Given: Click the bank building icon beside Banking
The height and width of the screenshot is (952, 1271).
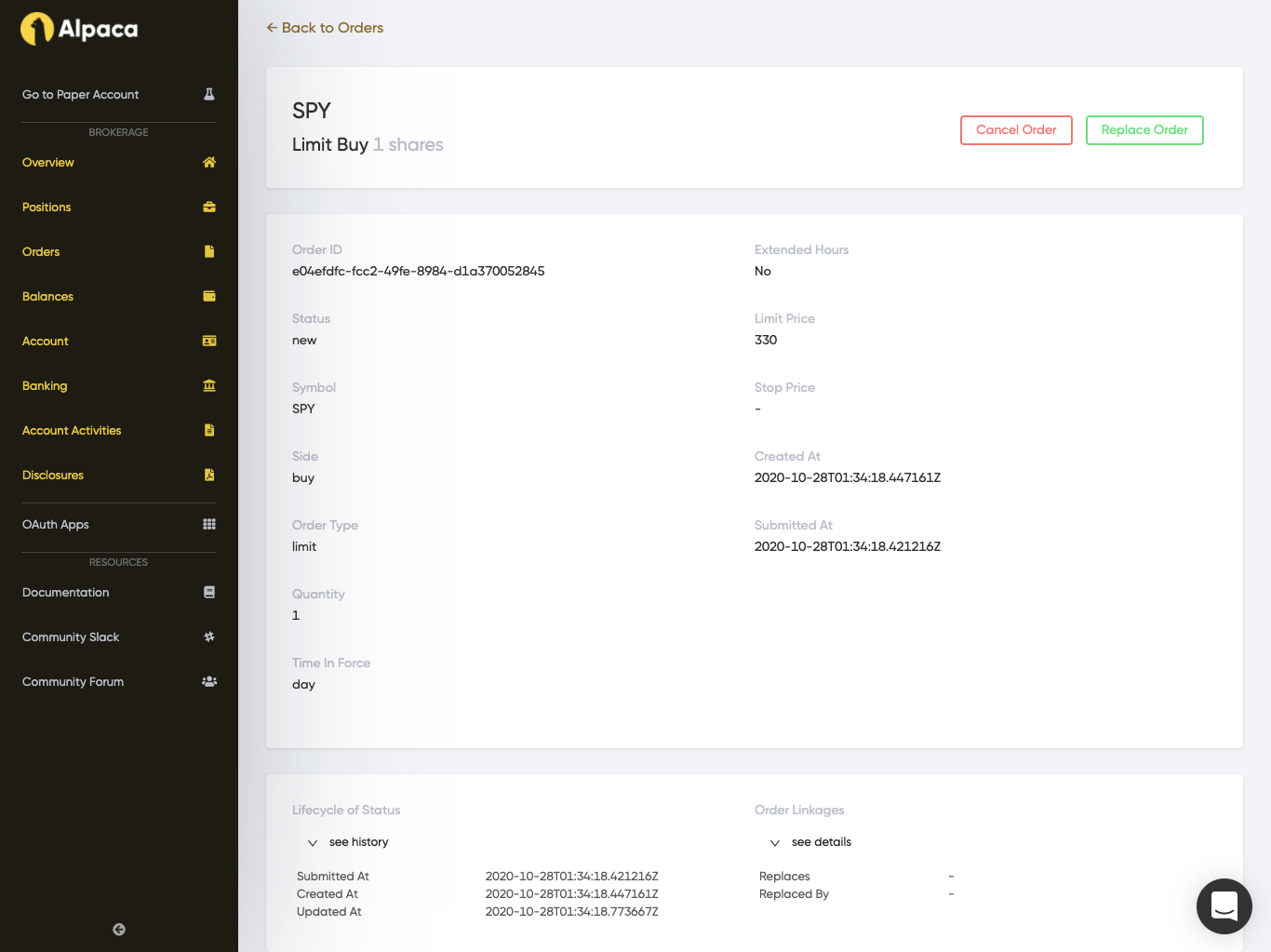Looking at the screenshot, I should (209, 385).
